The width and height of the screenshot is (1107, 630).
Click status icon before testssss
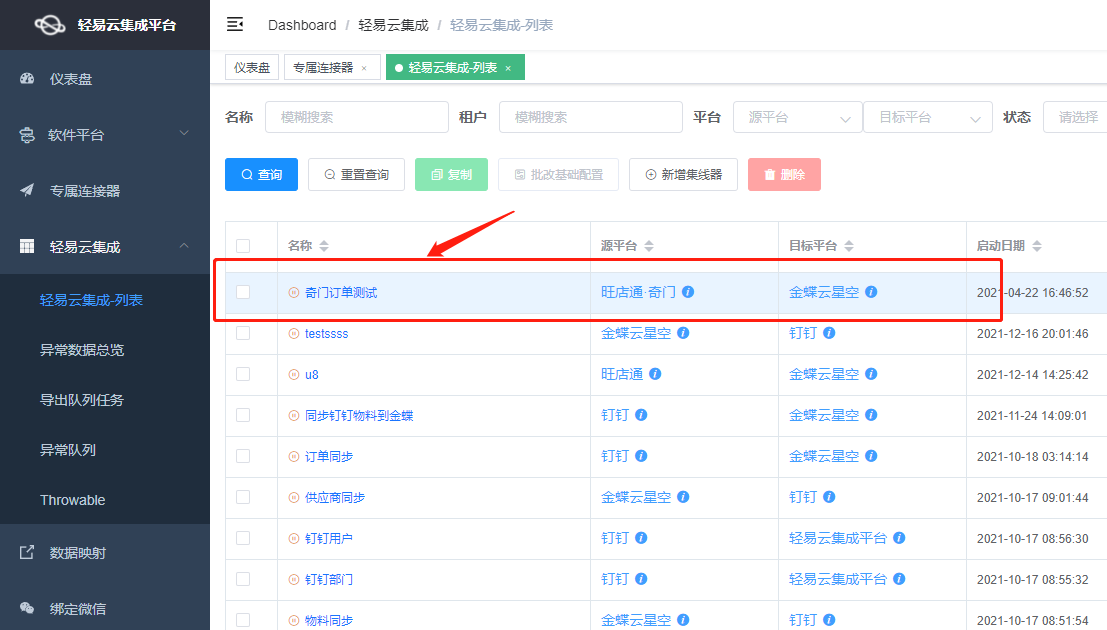tap(294, 333)
